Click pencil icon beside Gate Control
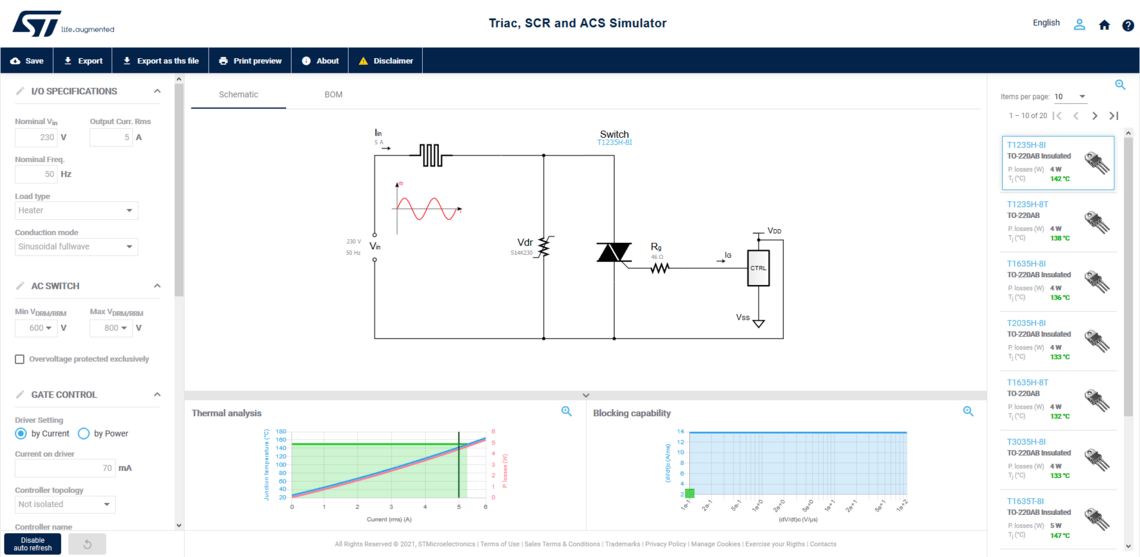Viewport: 1140px width, 557px height. click(20, 395)
